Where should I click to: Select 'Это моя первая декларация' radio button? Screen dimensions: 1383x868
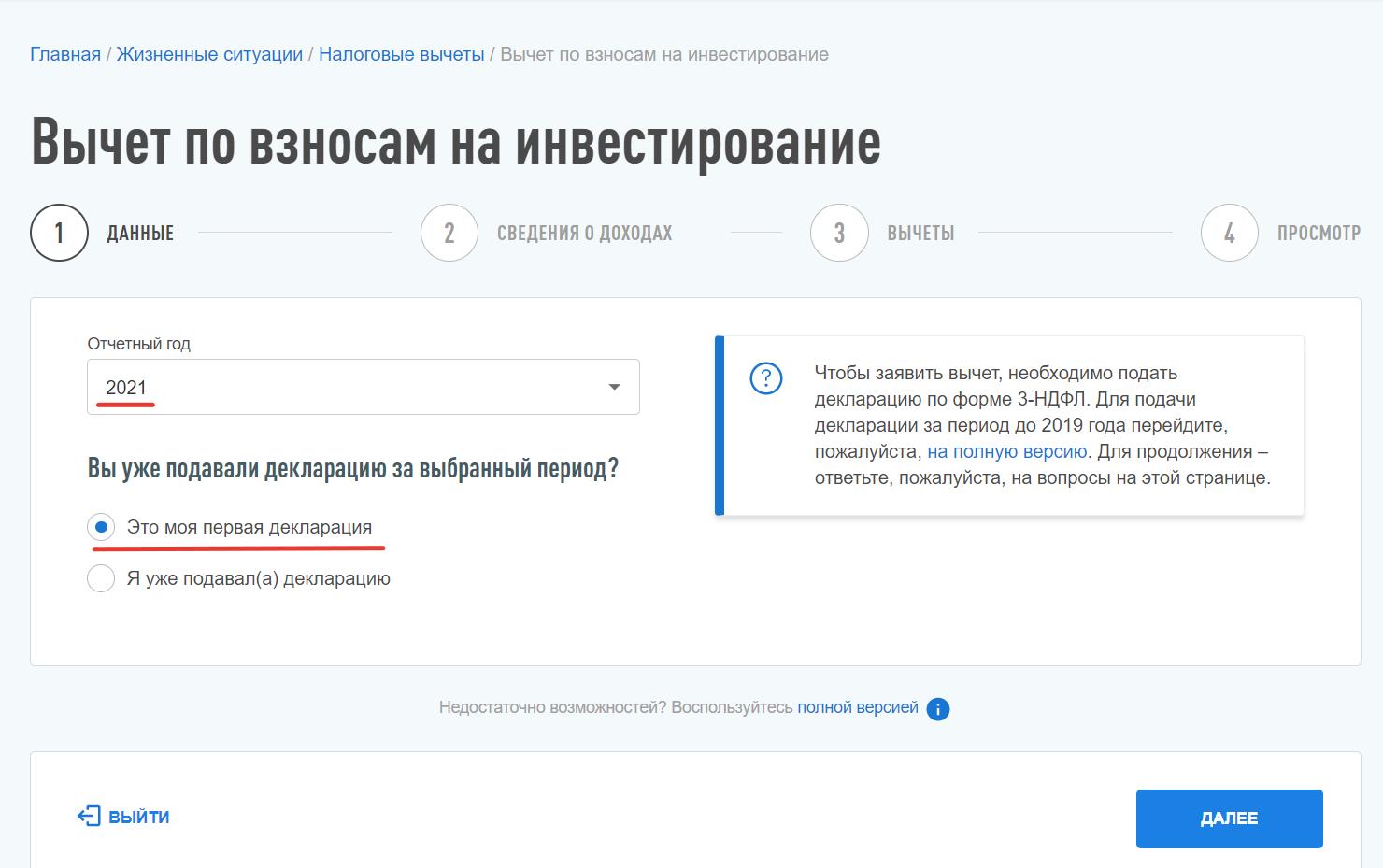coord(101,527)
